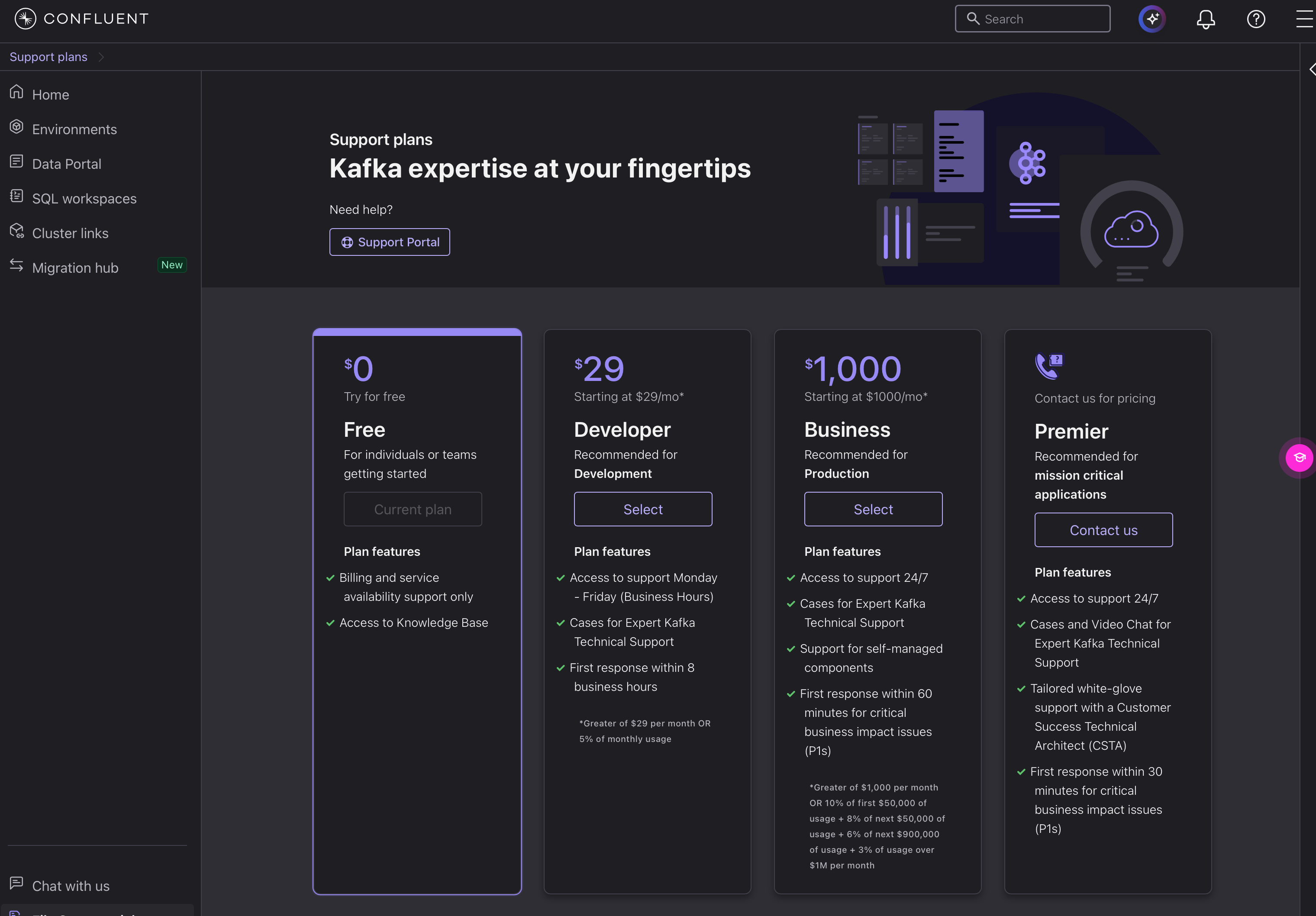Click the Premier plan title
The image size is (1316, 916).
click(1071, 431)
